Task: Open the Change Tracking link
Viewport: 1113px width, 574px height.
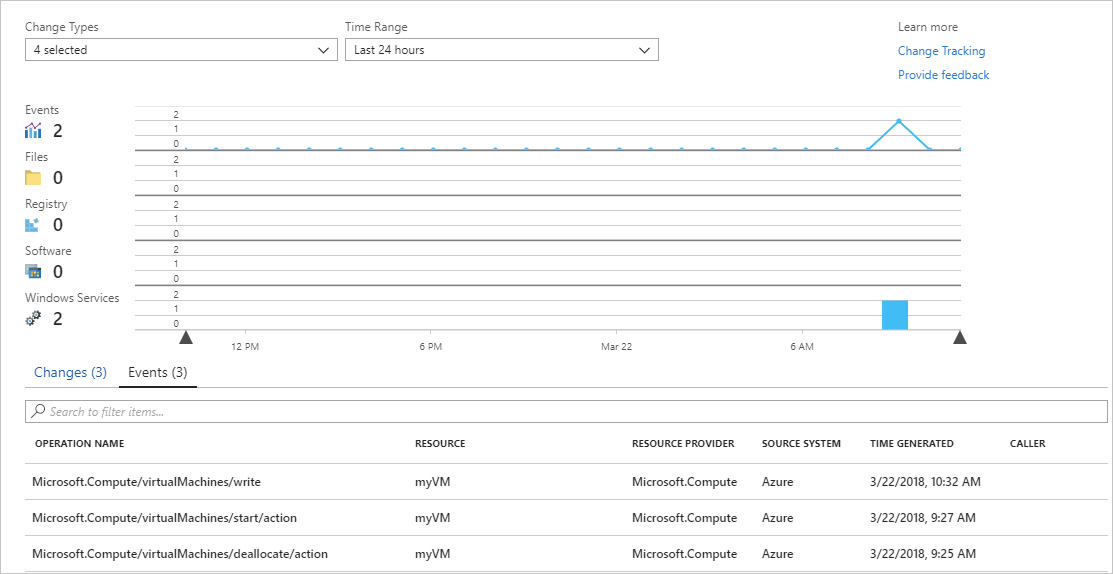Action: pyautogui.click(x=941, y=51)
